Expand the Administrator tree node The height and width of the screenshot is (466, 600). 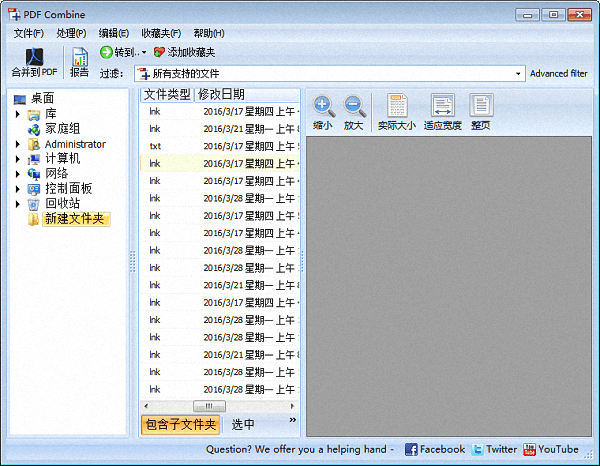(18, 144)
